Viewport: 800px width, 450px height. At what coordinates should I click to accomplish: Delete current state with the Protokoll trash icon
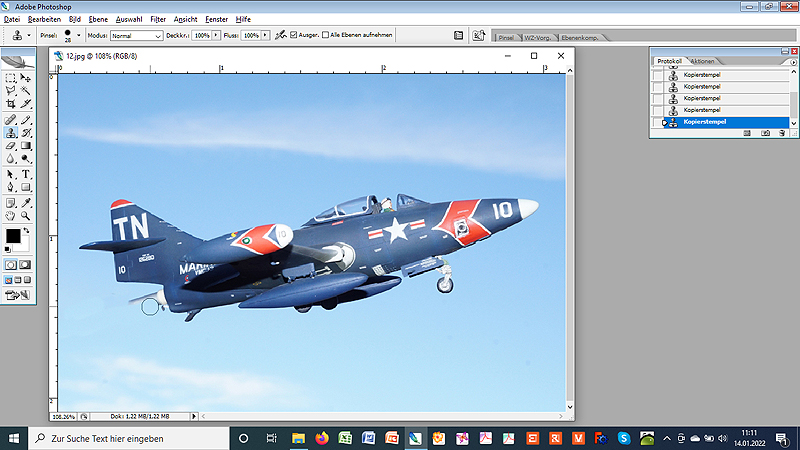[x=782, y=133]
